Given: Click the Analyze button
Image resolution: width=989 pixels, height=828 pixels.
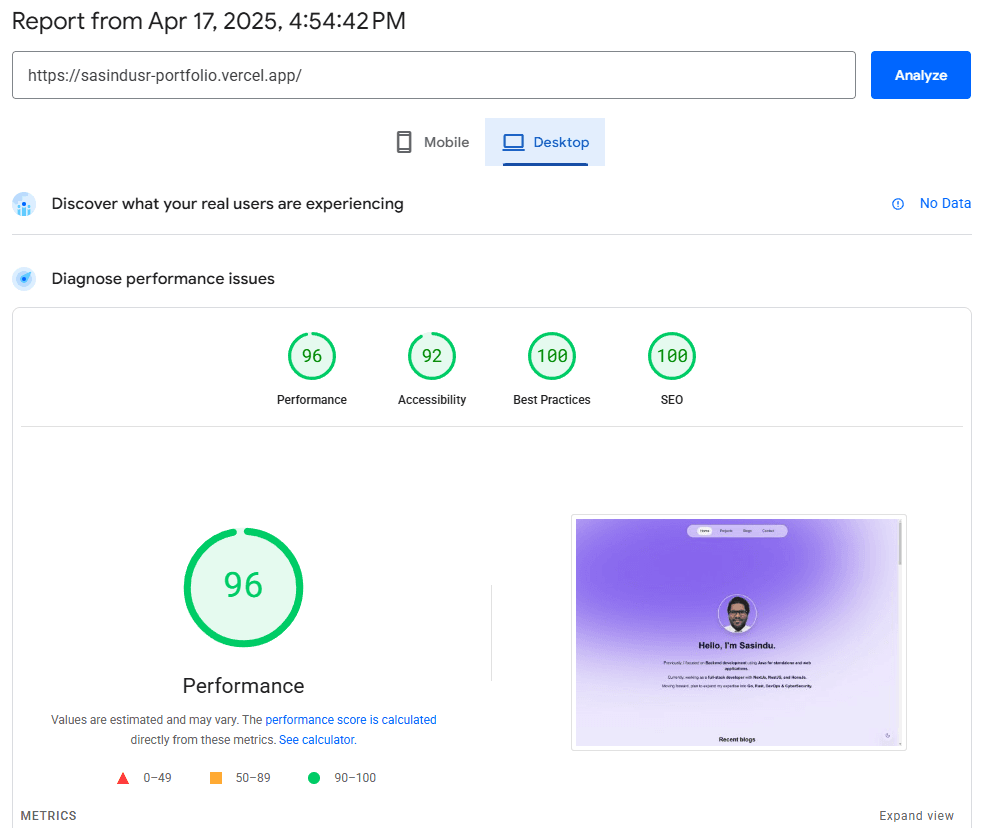Looking at the screenshot, I should [x=920, y=74].
